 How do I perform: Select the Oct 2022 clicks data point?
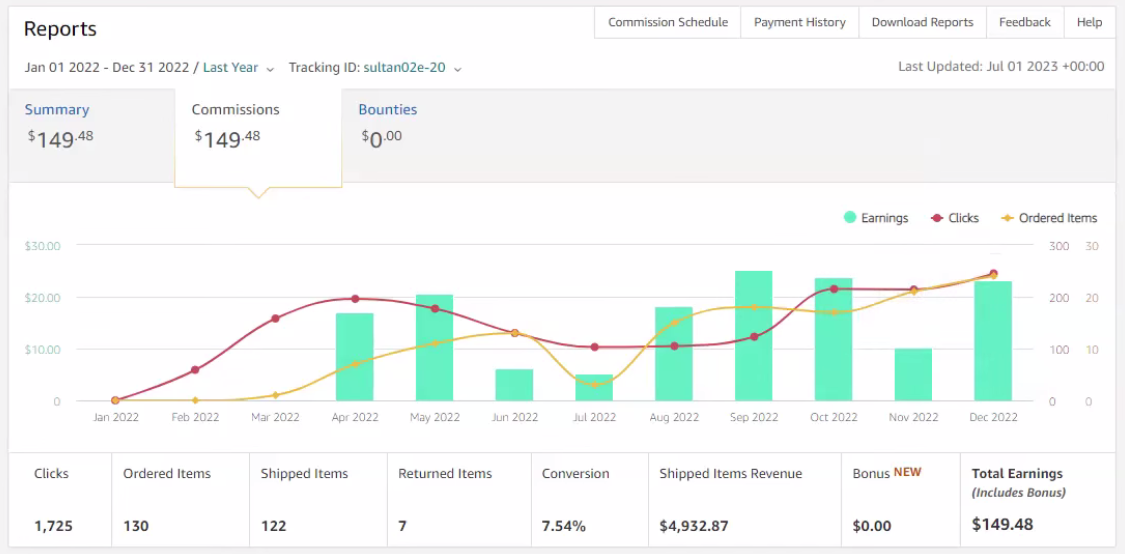[x=834, y=288]
